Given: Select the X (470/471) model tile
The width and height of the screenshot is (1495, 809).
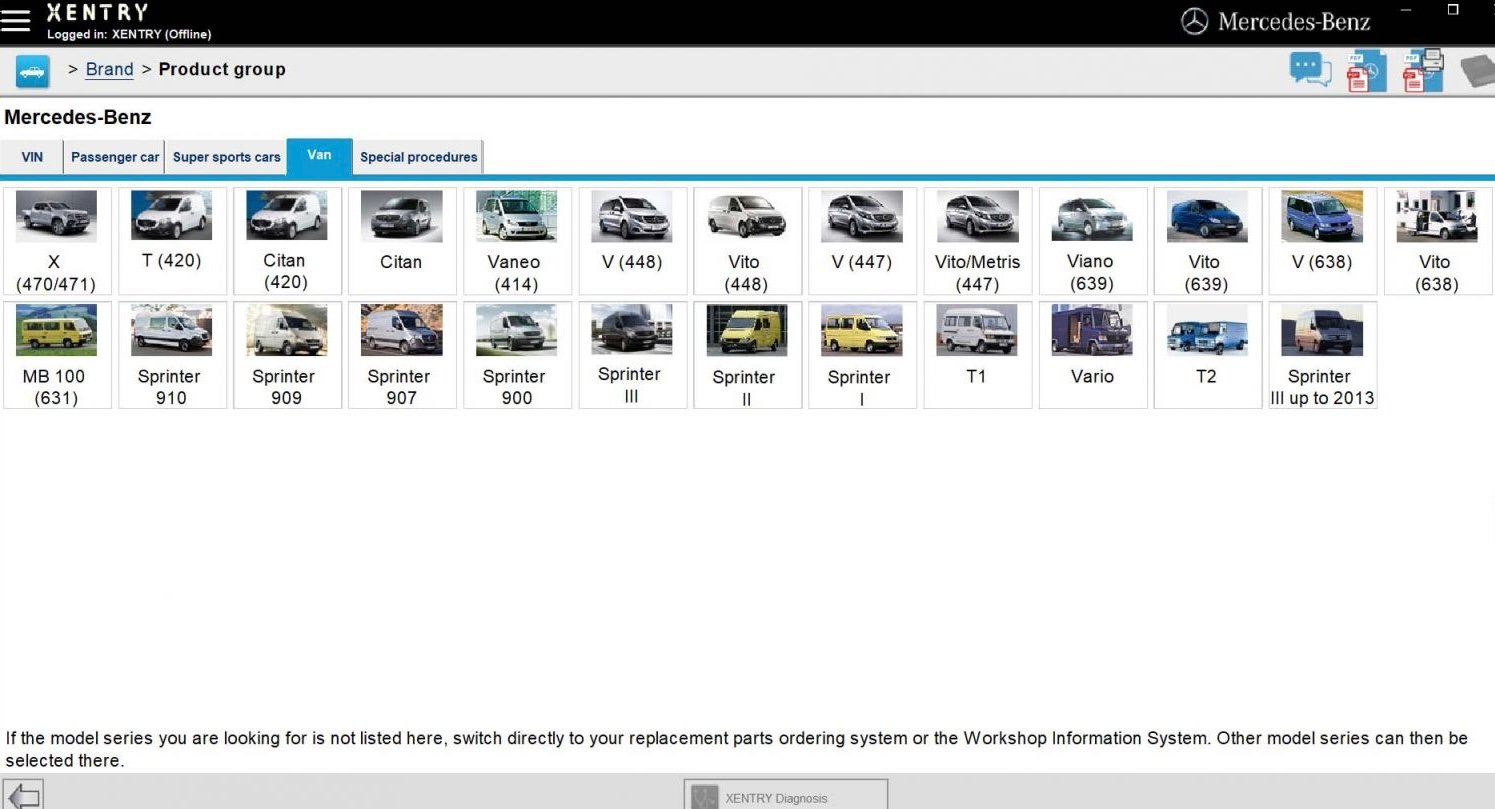Looking at the screenshot, I should (x=57, y=241).
